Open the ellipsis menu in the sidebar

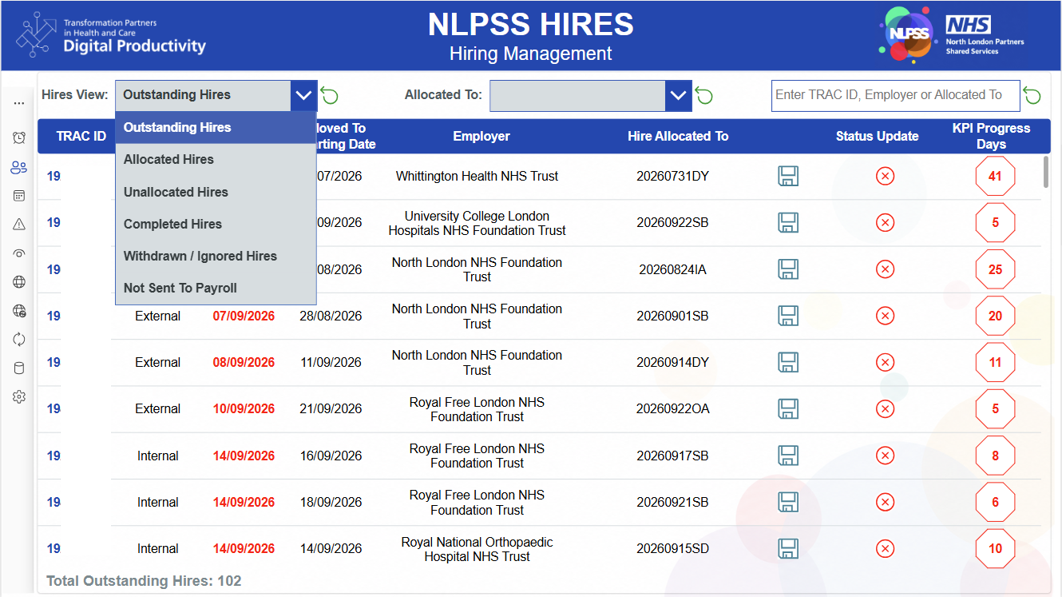click(19, 104)
